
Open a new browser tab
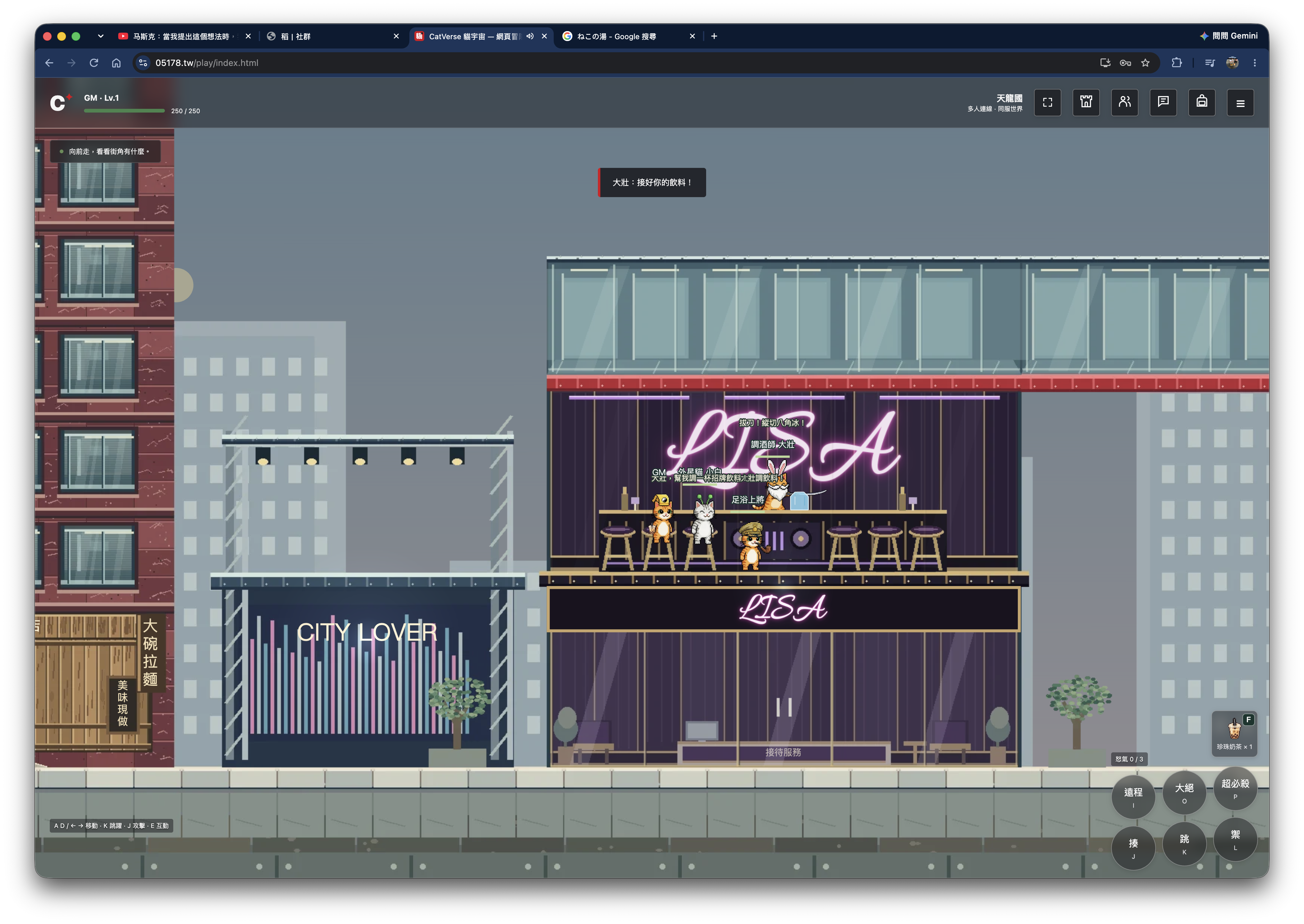point(714,36)
